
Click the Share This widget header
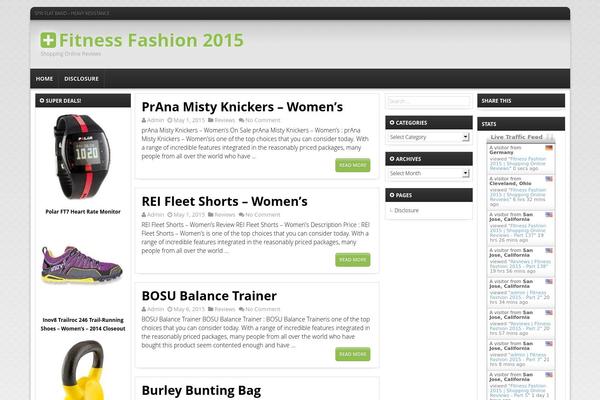click(x=521, y=101)
